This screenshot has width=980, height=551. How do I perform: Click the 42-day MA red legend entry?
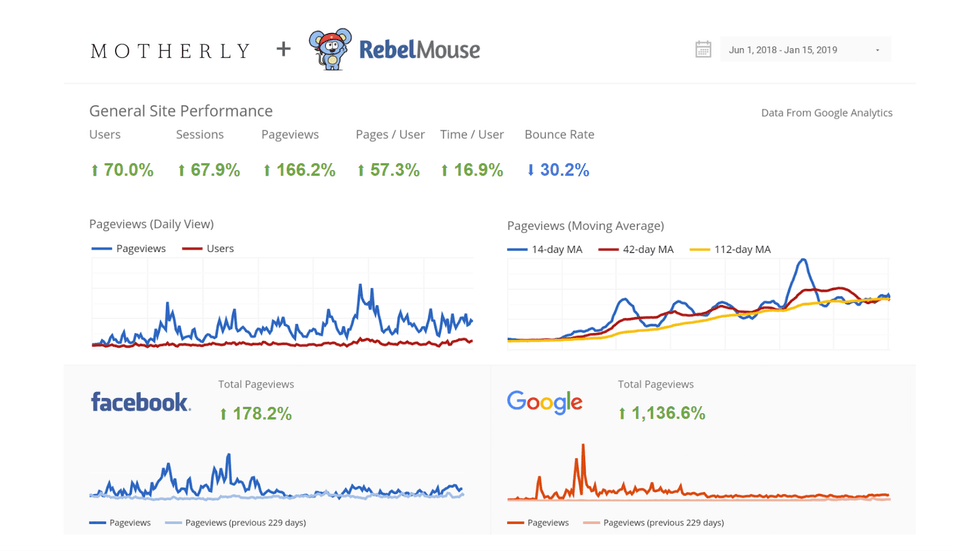636,250
